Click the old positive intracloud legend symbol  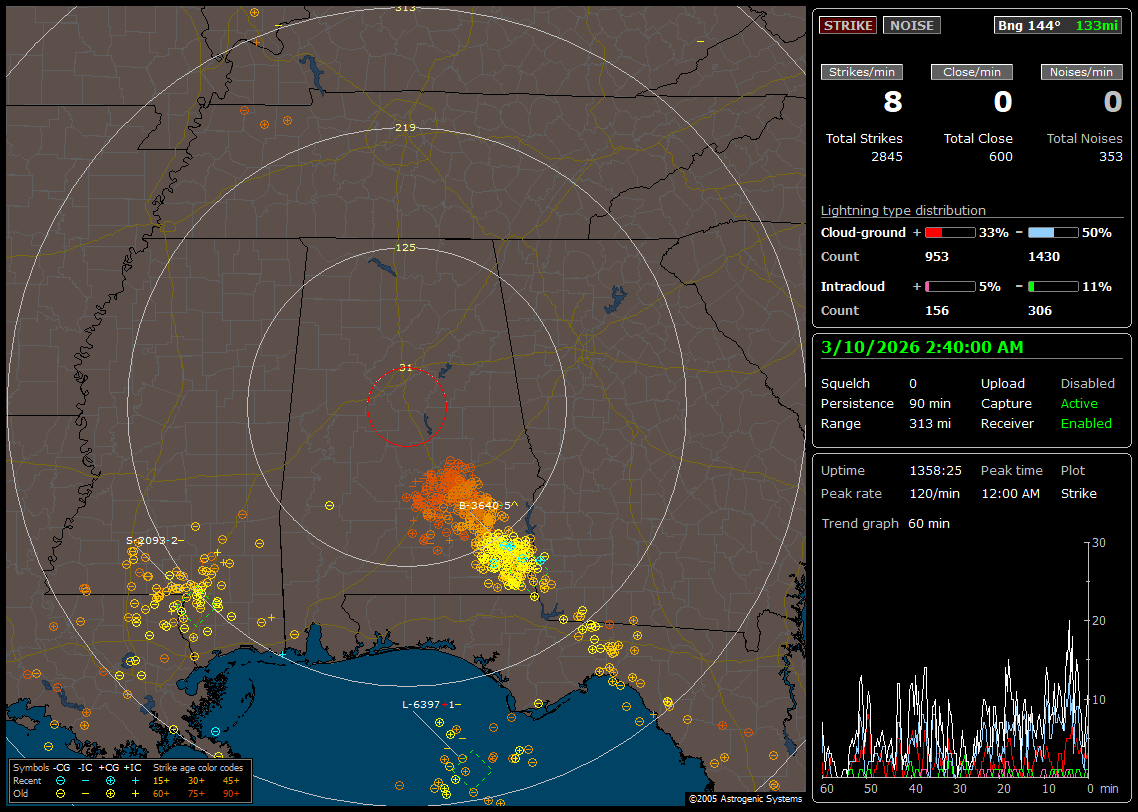pos(135,793)
